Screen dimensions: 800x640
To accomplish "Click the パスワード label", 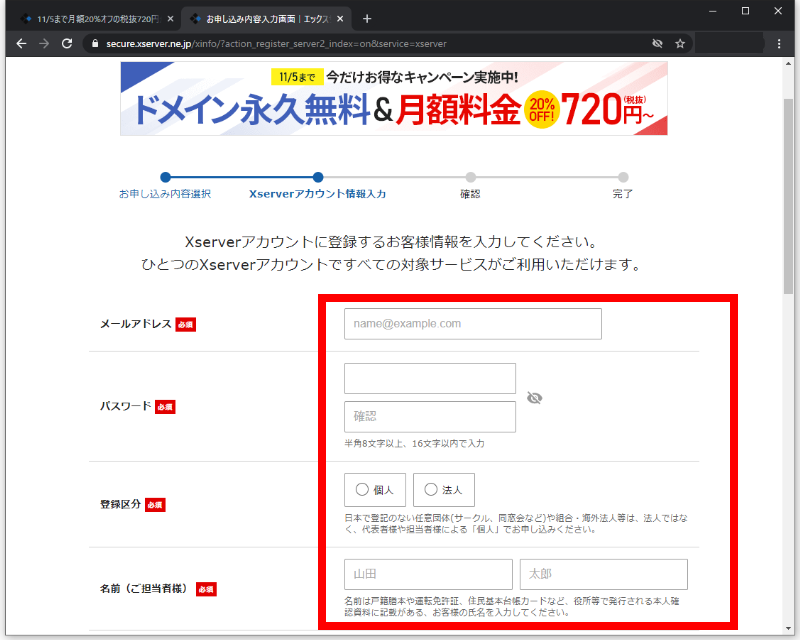I will coord(126,406).
